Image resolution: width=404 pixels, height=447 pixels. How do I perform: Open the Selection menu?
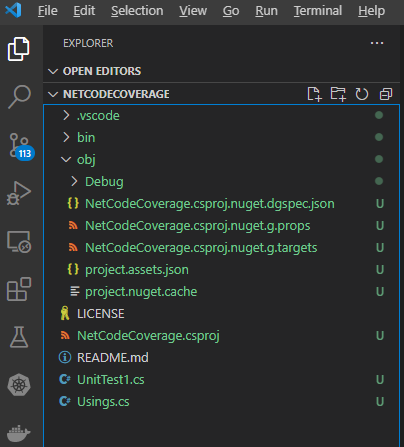point(137,11)
